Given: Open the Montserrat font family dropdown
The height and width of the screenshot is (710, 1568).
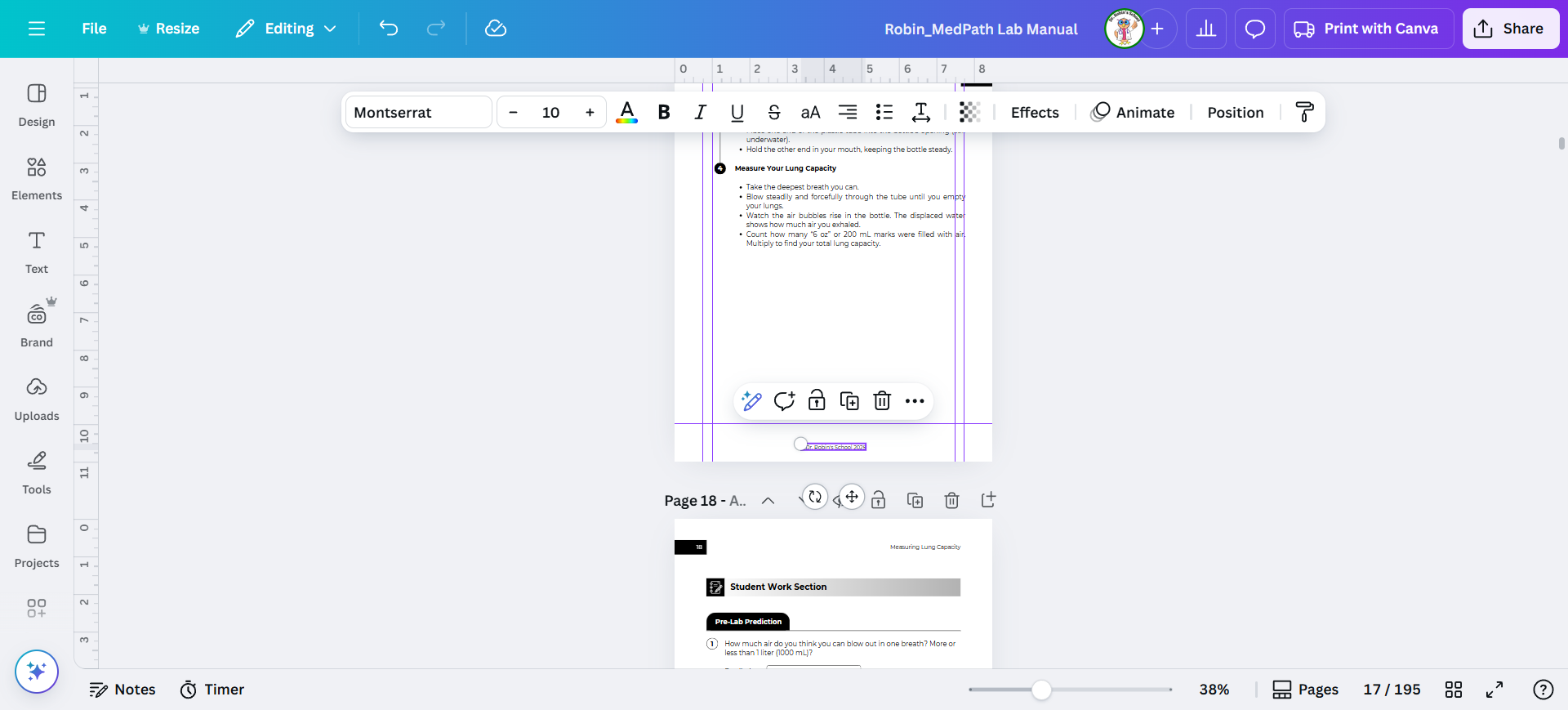Looking at the screenshot, I should tap(418, 113).
